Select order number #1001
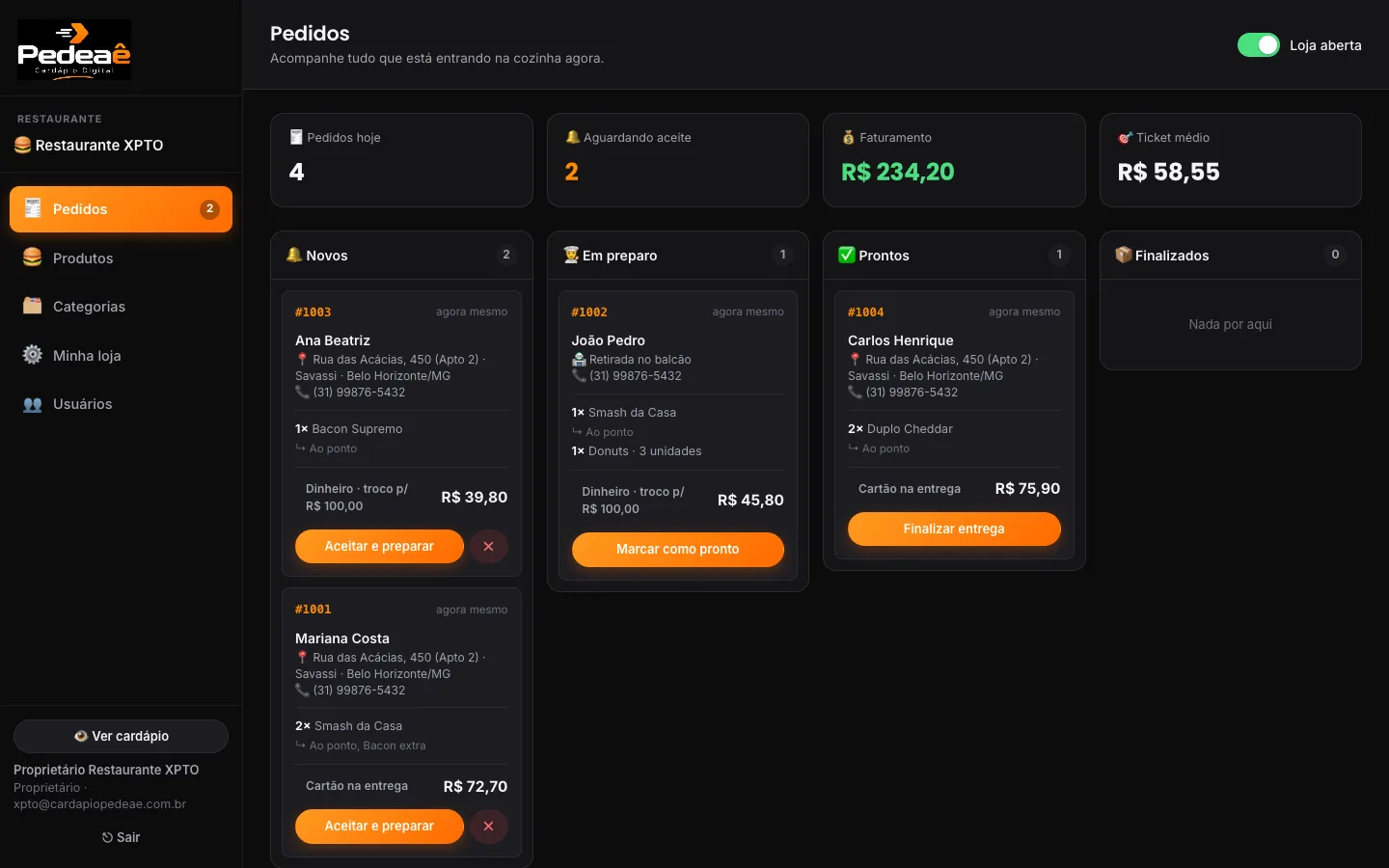 click(x=313, y=610)
